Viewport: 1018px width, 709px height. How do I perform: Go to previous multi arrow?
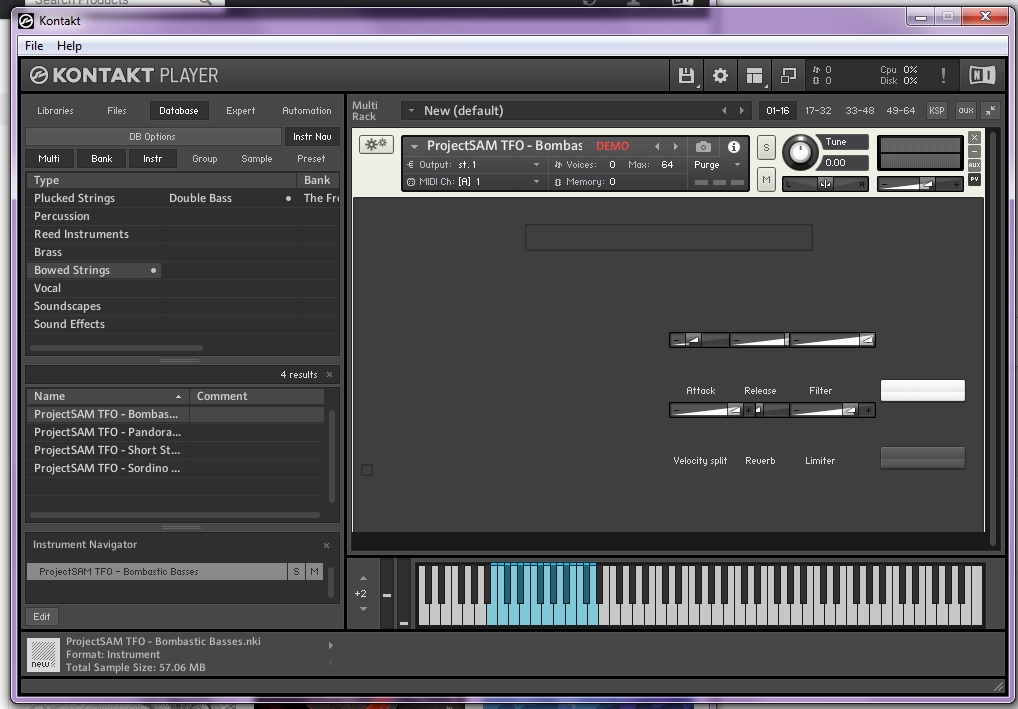(724, 111)
